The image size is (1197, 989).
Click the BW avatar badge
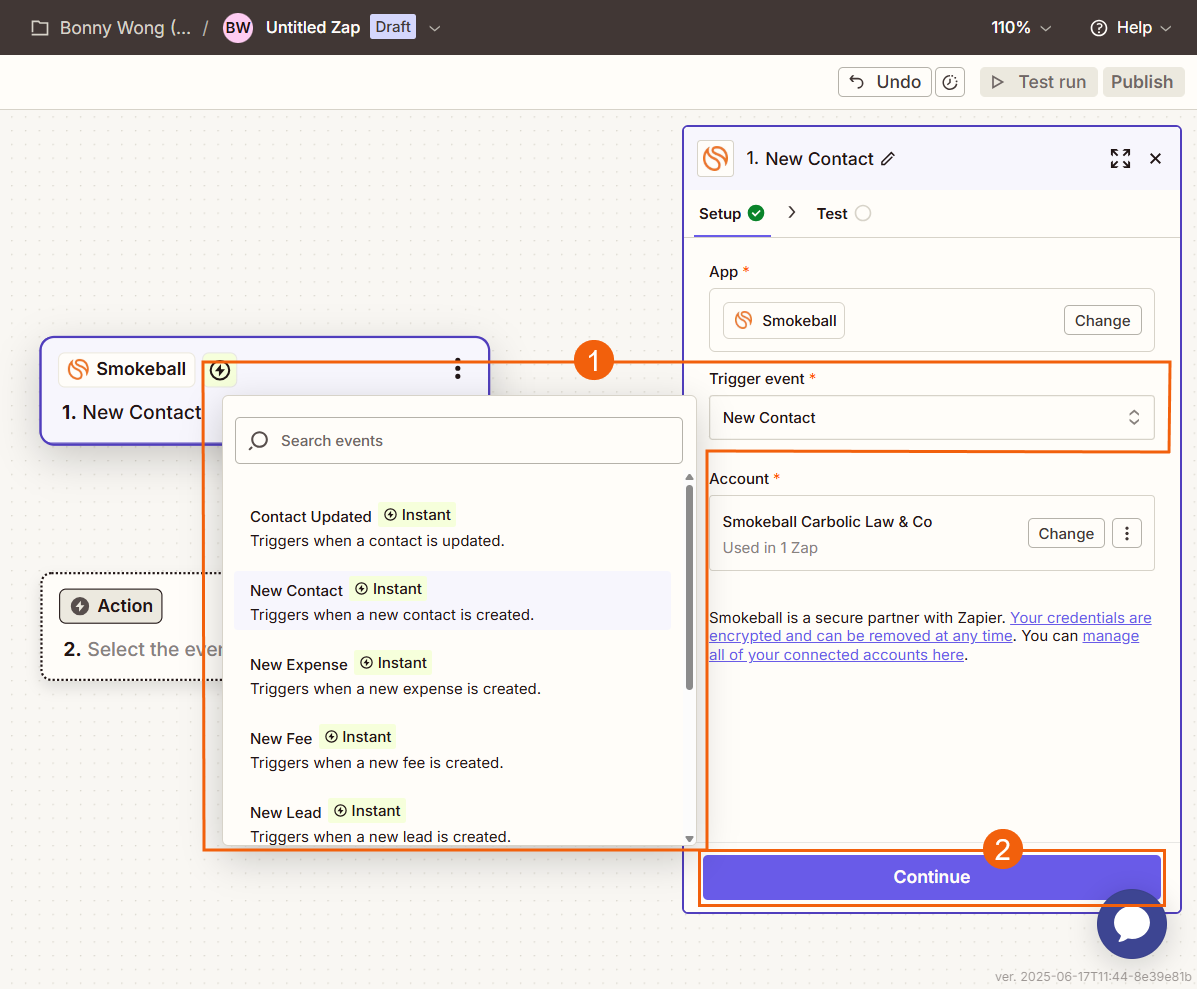[x=237, y=28]
